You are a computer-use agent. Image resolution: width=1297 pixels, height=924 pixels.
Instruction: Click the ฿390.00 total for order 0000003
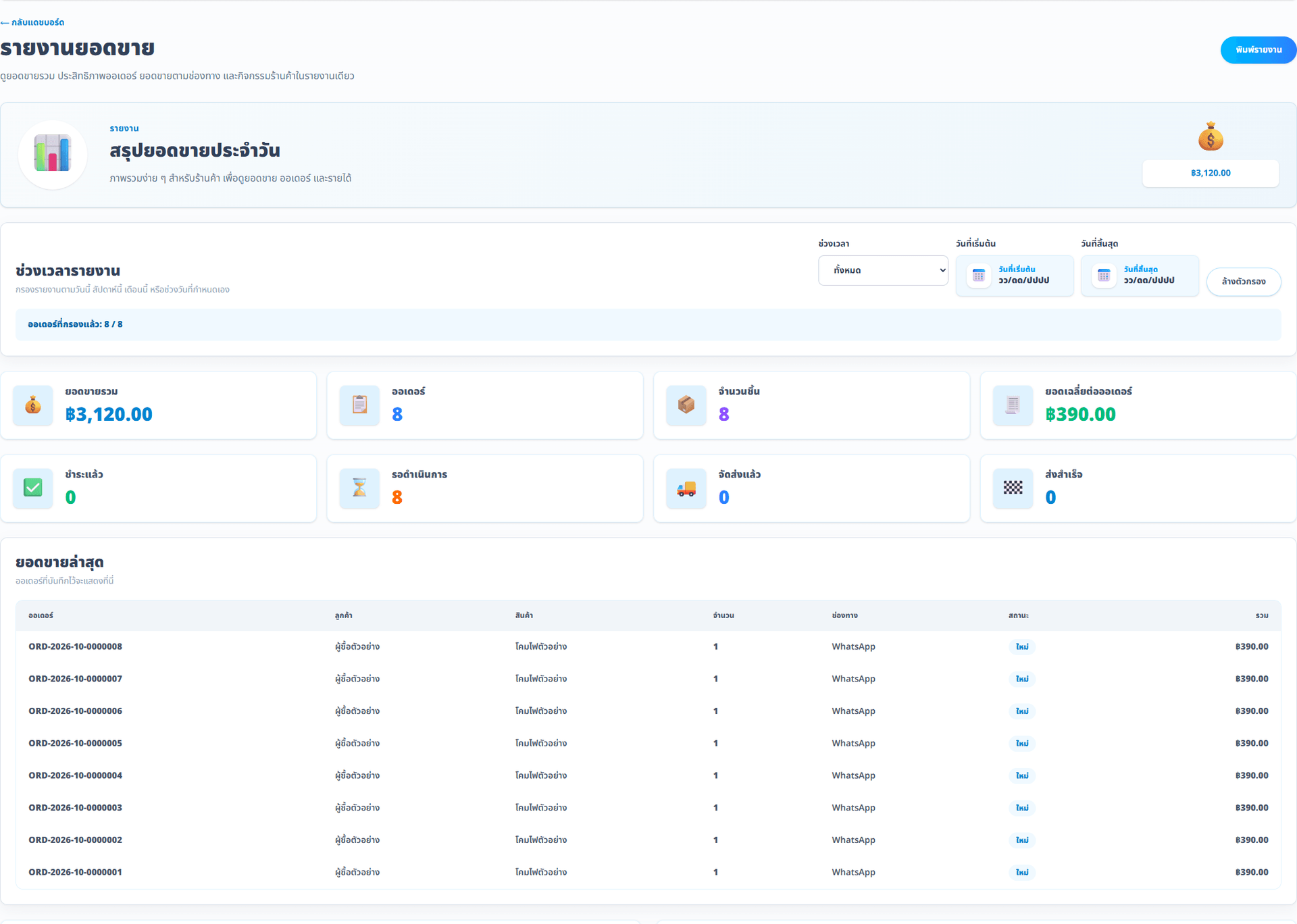tap(1252, 808)
